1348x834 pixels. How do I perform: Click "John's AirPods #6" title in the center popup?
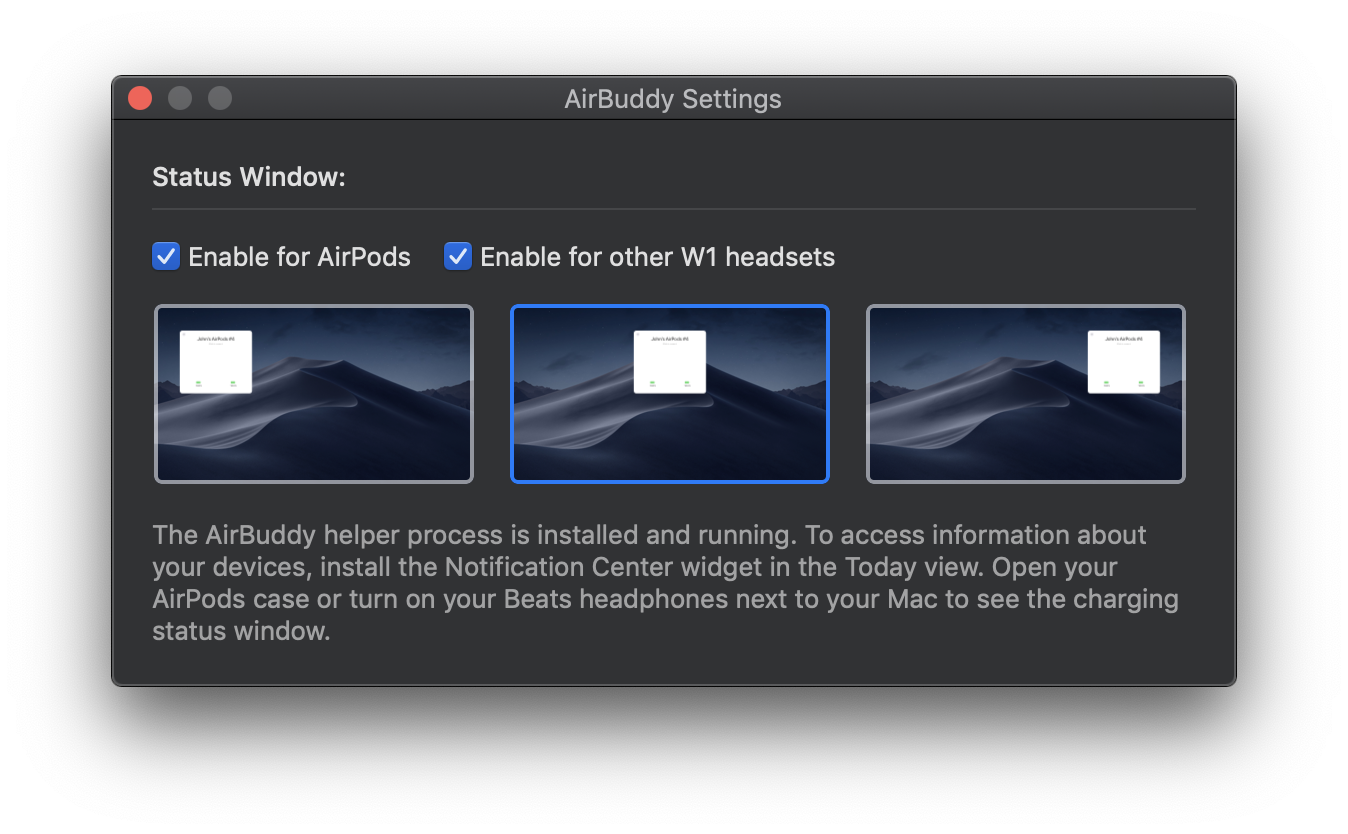point(670,339)
